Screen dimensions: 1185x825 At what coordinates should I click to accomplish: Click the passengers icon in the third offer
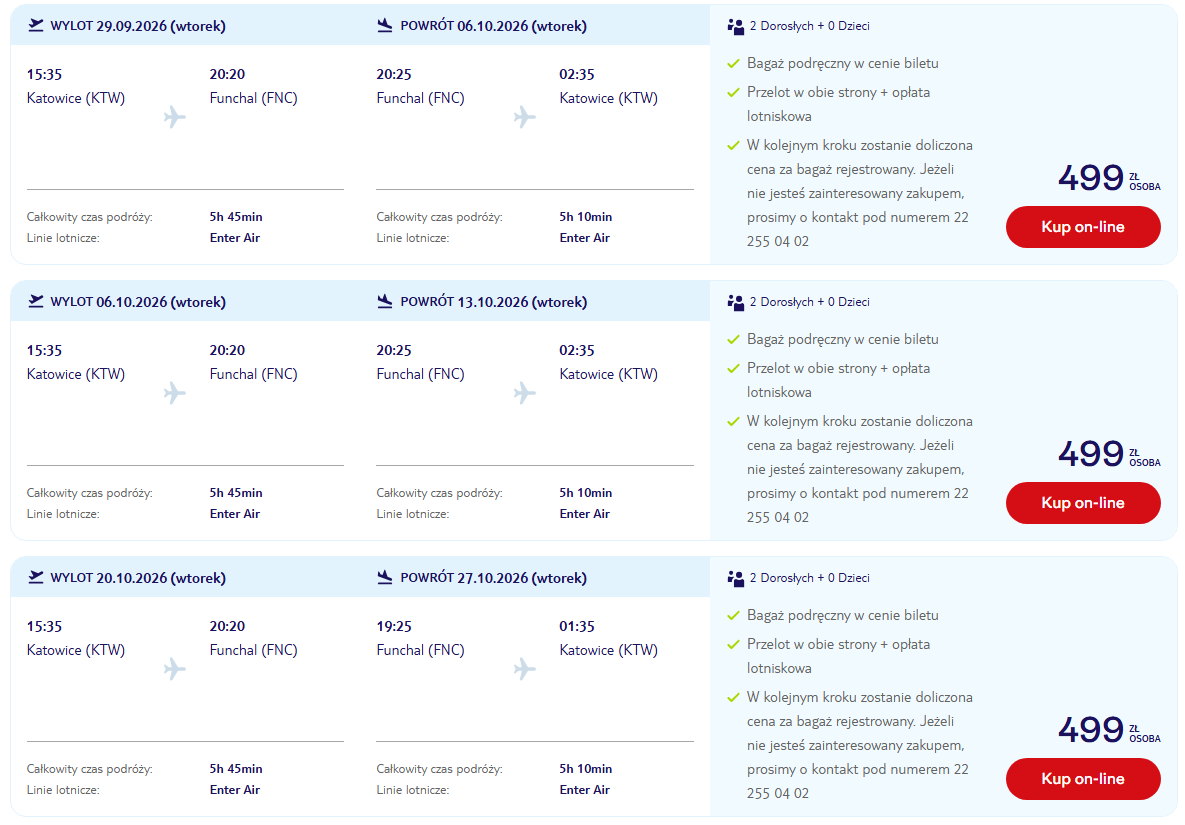click(735, 578)
